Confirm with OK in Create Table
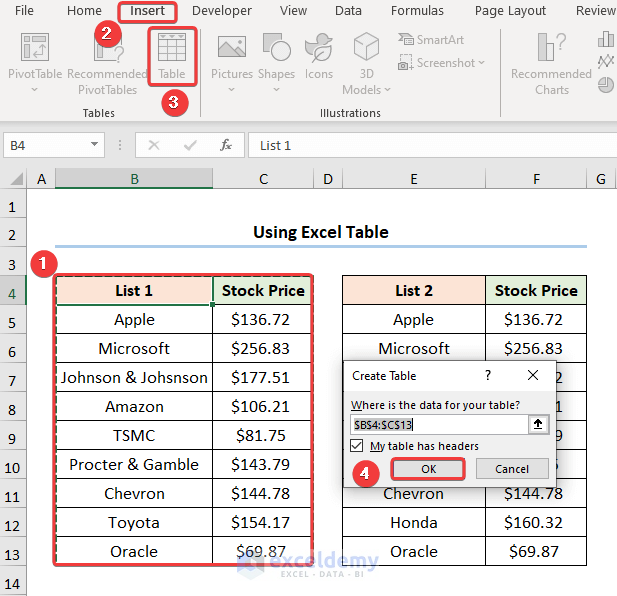The image size is (617, 596). (428, 469)
